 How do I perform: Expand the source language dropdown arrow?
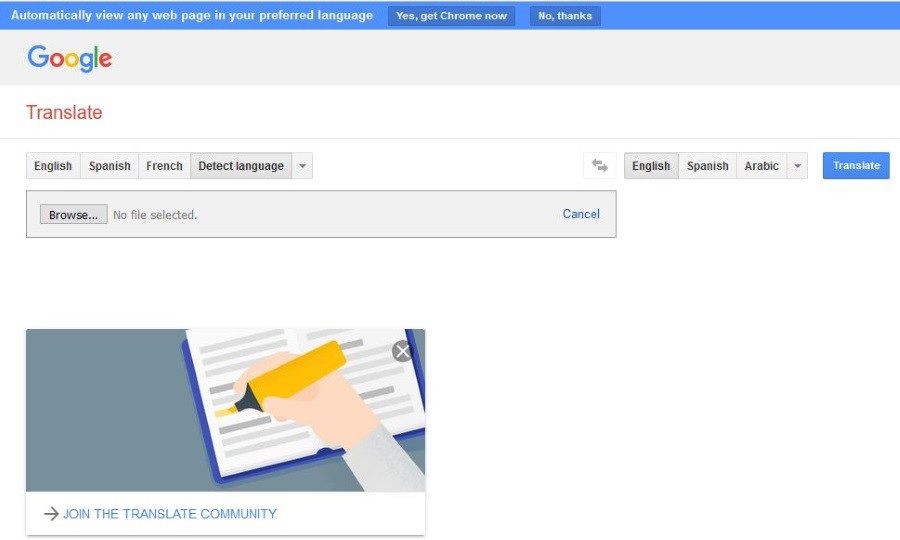302,166
